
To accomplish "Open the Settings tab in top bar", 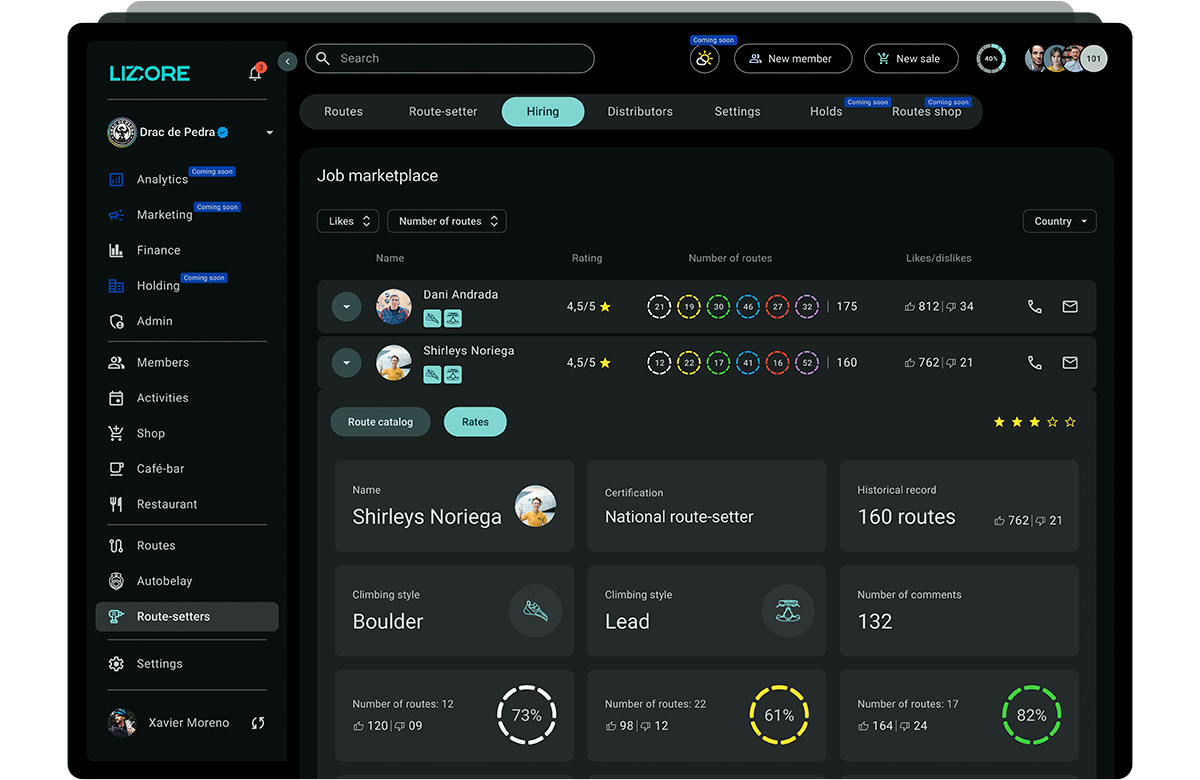I will [x=737, y=112].
